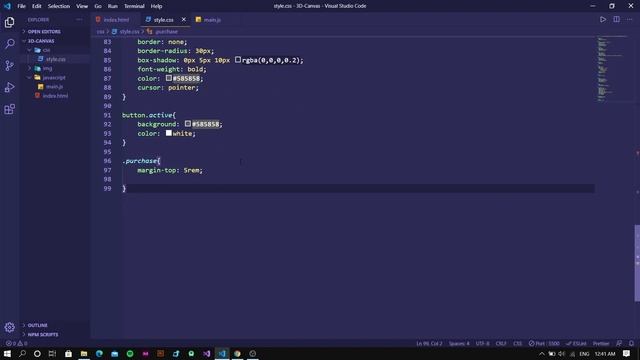Open Microsoft Edge from taskbar
The height and width of the screenshot is (360, 640).
pyautogui.click(x=99, y=353)
